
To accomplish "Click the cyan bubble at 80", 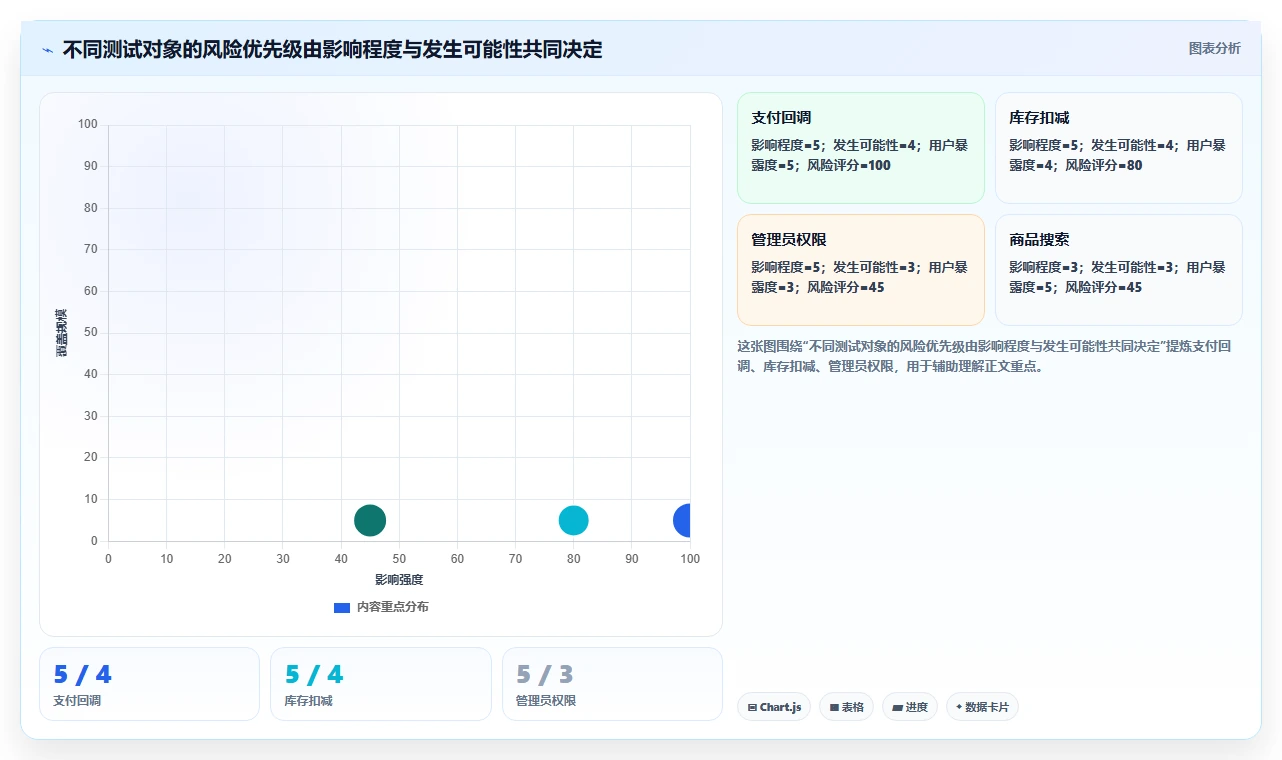I will [573, 520].
